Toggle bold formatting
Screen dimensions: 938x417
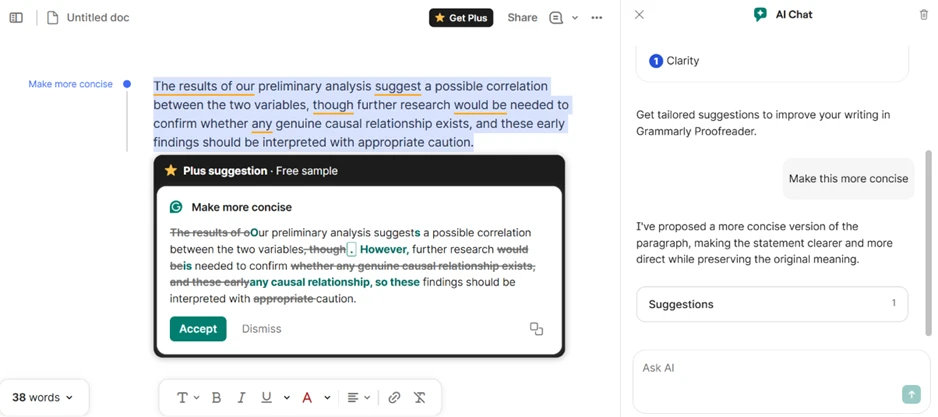tap(217, 397)
